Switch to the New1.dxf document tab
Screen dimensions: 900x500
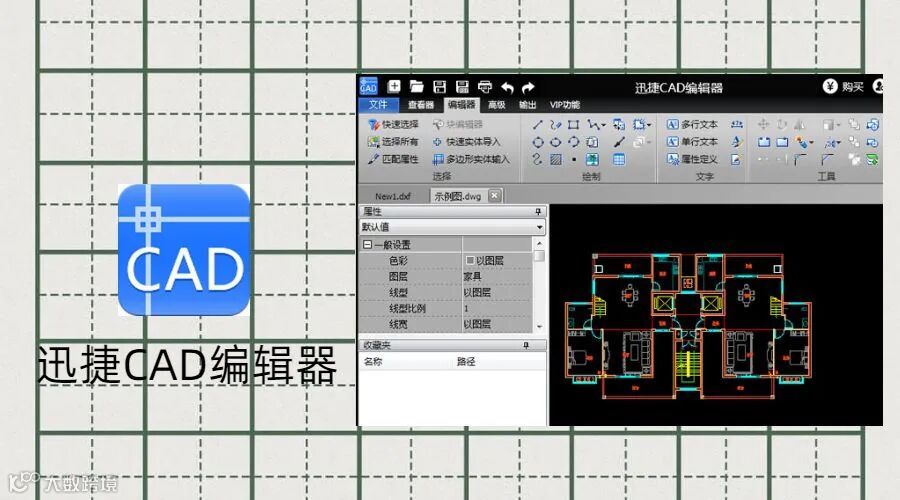393,196
